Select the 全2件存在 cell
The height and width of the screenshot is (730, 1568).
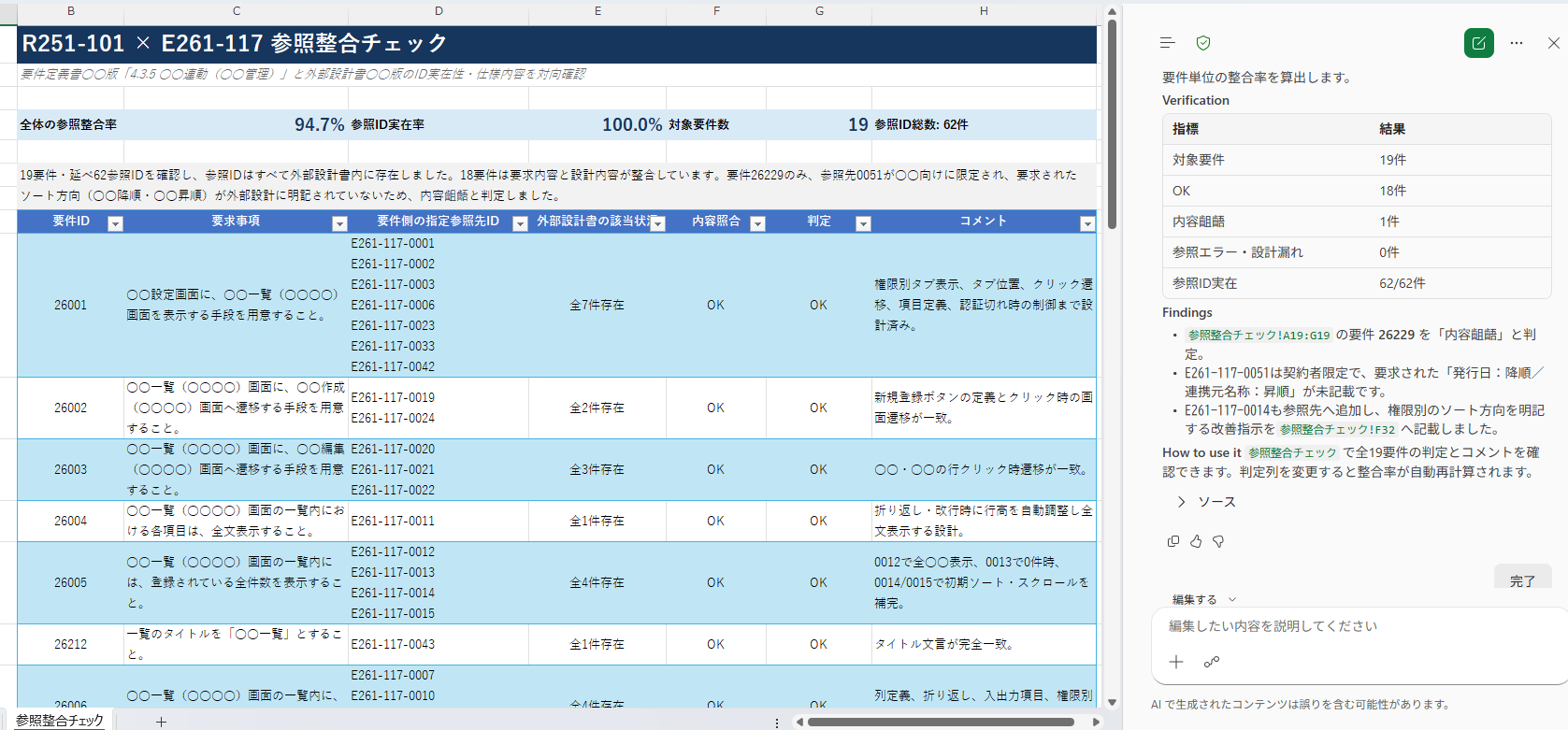pos(597,408)
